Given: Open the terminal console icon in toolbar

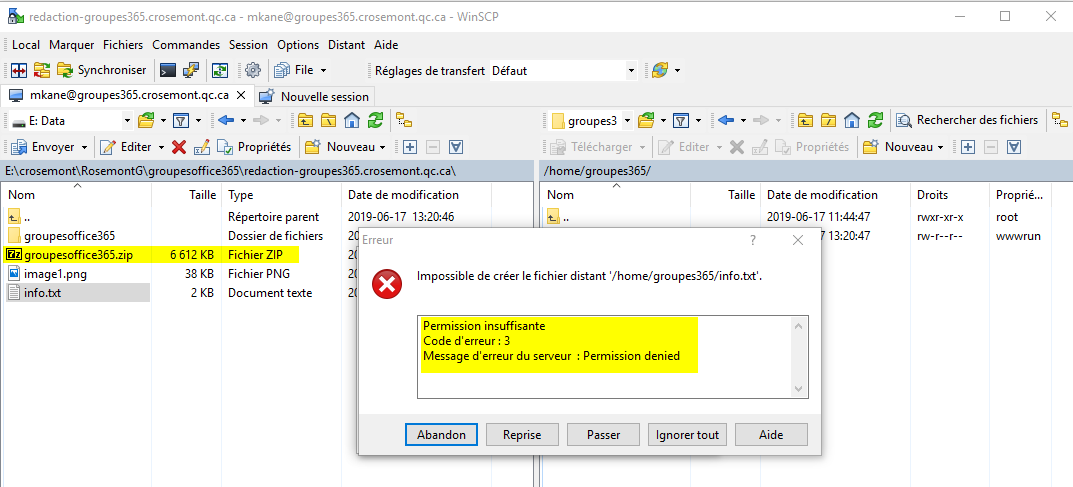Looking at the screenshot, I should point(169,70).
